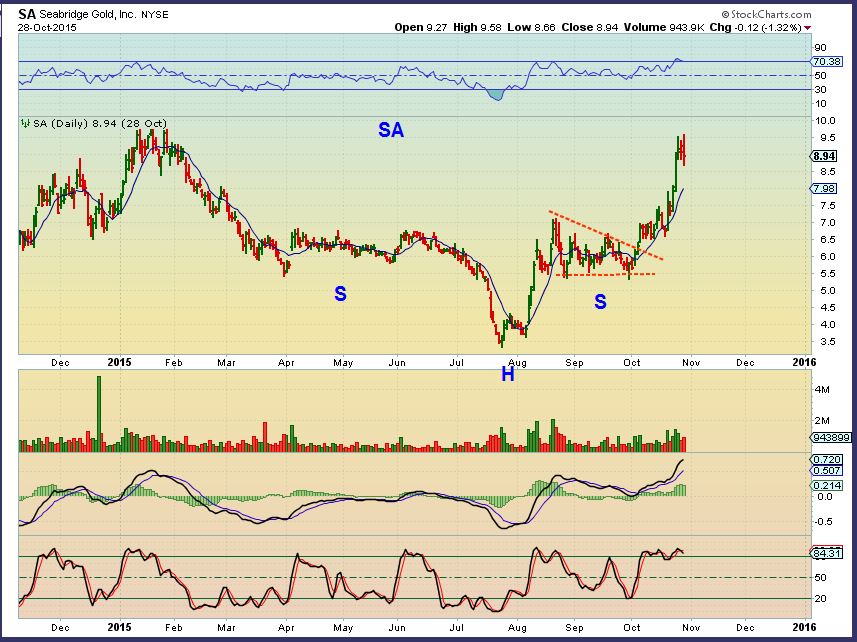Click the '28-Oct-2015' date in the header
857x642 pixels.
click(48, 27)
